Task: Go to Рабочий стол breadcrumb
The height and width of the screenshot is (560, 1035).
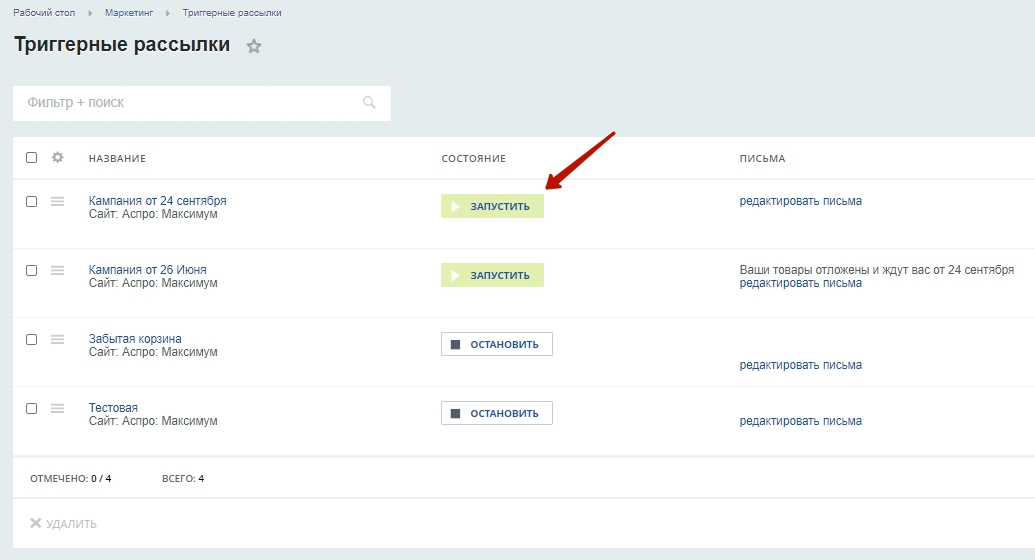Action: click(x=45, y=13)
